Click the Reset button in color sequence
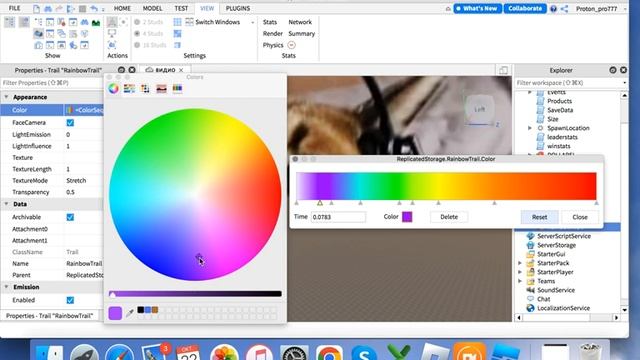This screenshot has height=360, width=640. tap(539, 217)
